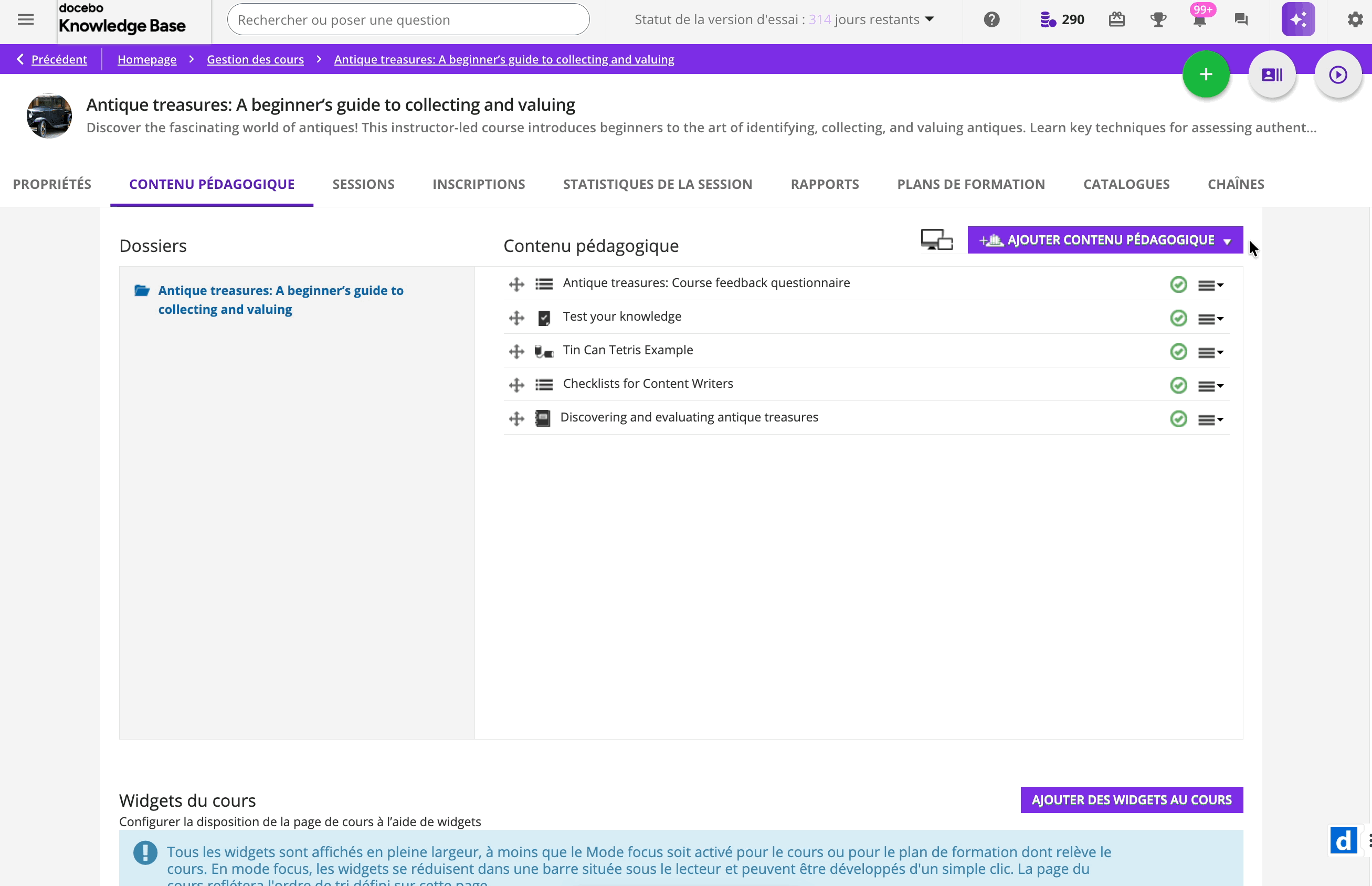The height and width of the screenshot is (886, 1372).
Task: Toggle published checkmark for Checklists for Content Writers
Action: 1178,385
